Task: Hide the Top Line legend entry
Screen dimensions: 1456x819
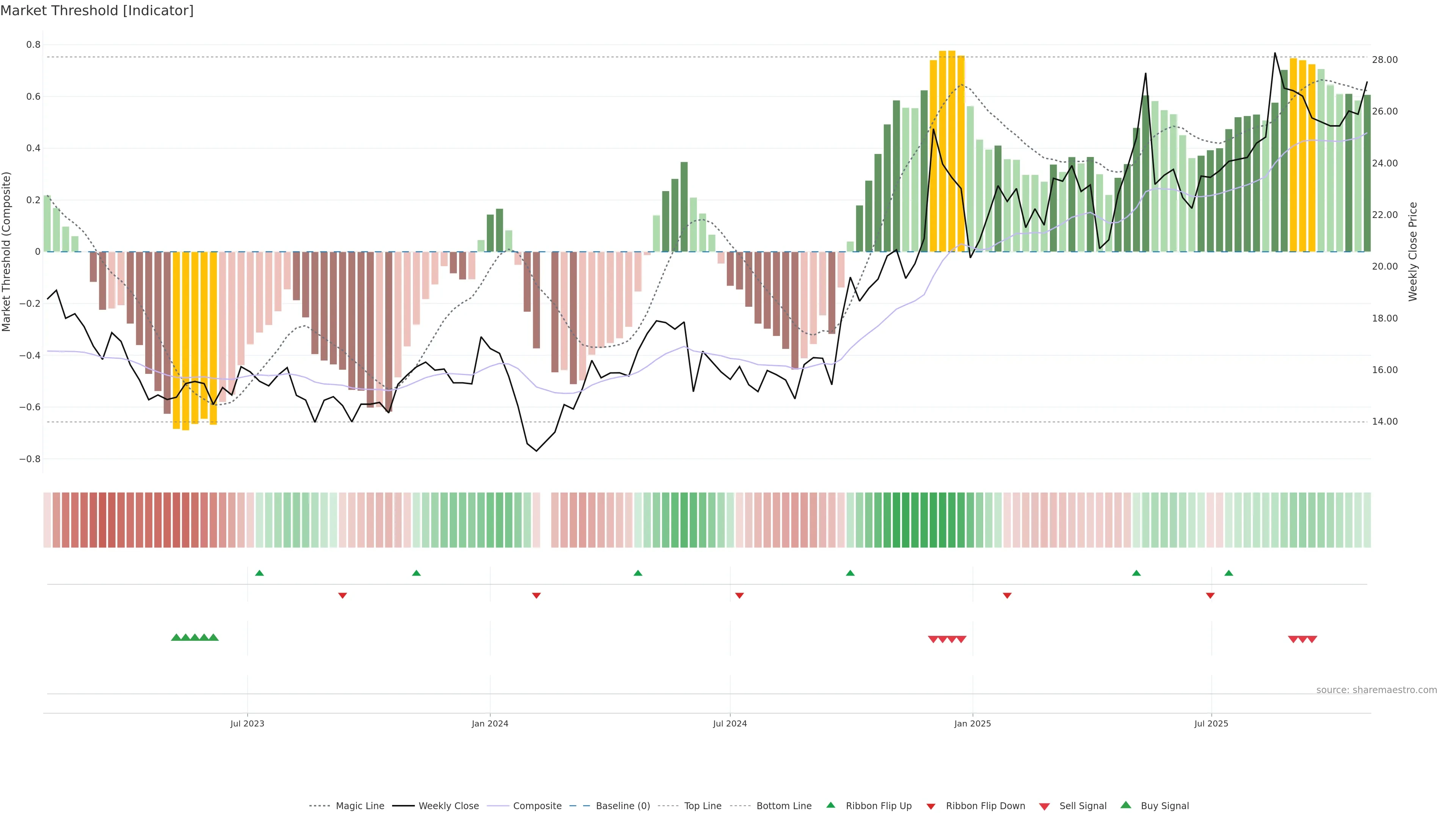Action: tap(703, 806)
